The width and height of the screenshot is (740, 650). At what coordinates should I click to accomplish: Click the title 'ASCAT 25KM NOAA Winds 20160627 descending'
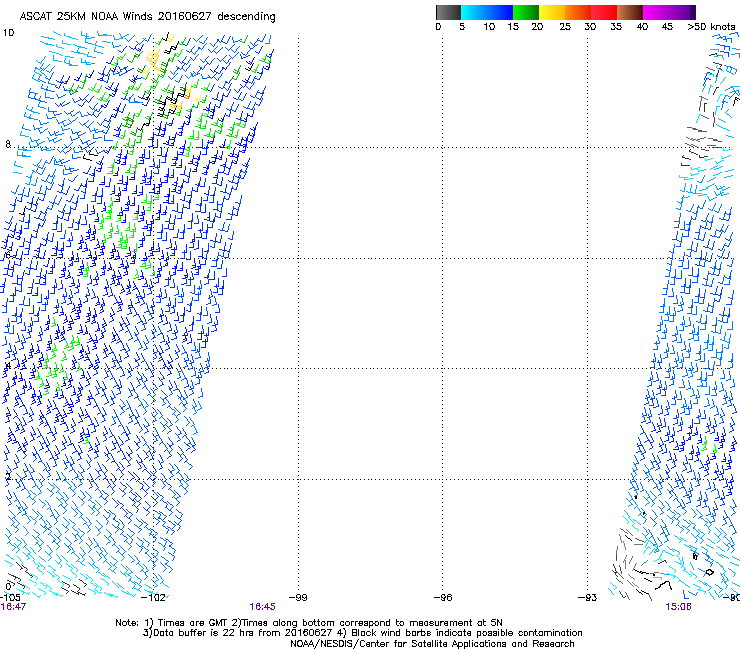pos(147,16)
